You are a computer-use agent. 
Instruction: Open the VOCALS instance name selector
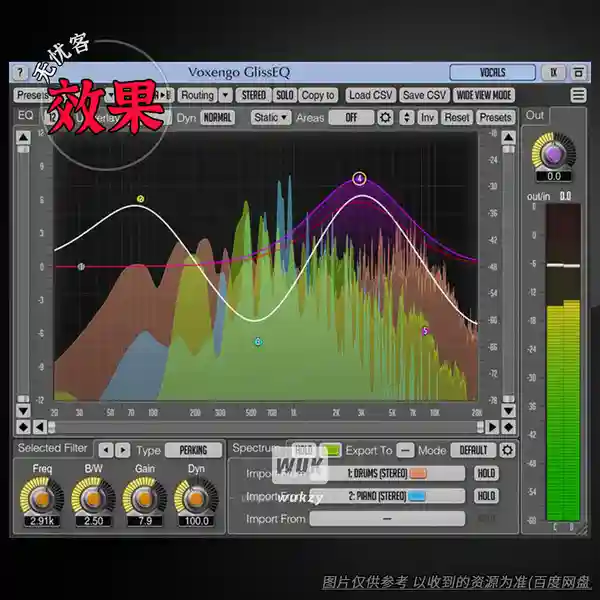click(492, 73)
